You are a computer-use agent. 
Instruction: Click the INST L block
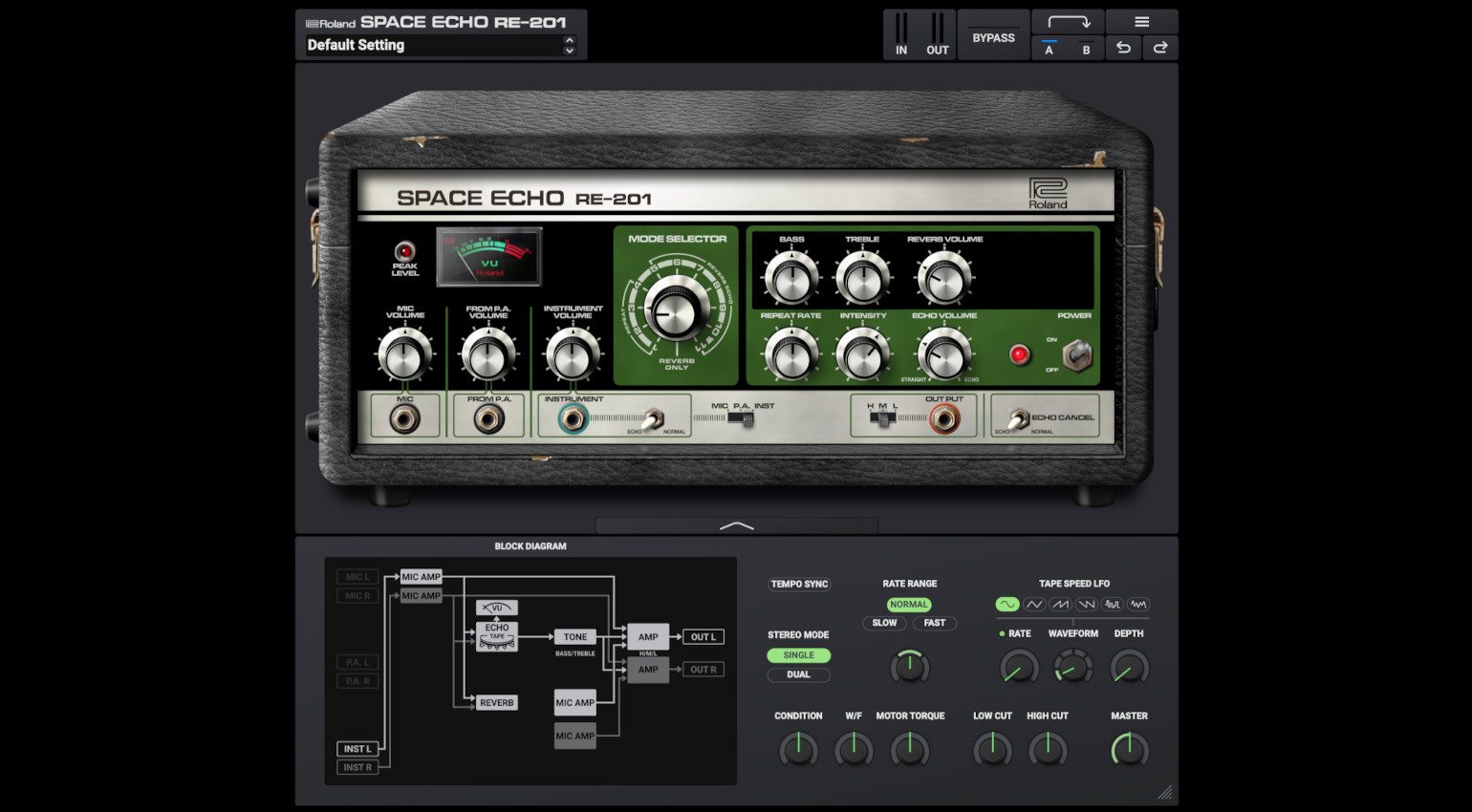click(x=357, y=749)
